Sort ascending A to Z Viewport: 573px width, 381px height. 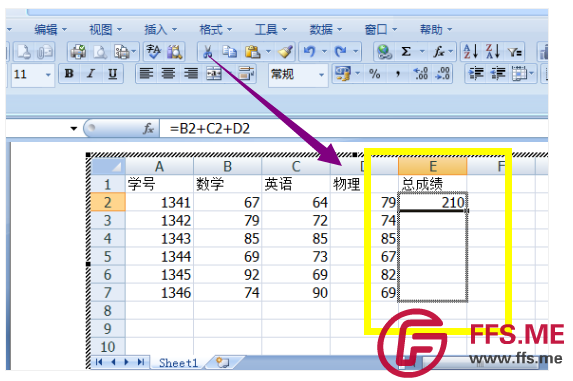pyautogui.click(x=470, y=52)
